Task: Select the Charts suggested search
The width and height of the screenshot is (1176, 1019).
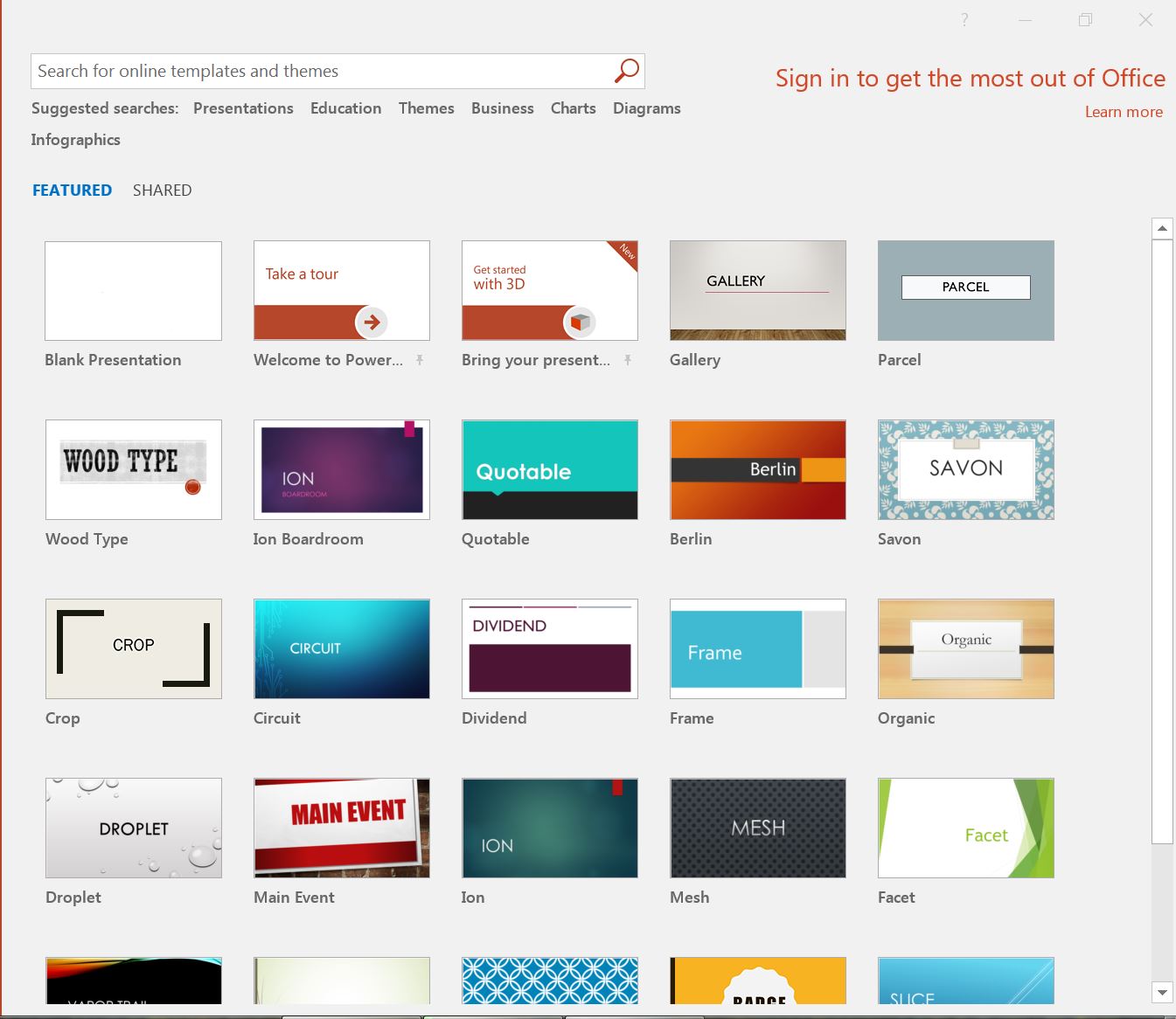Action: (573, 108)
